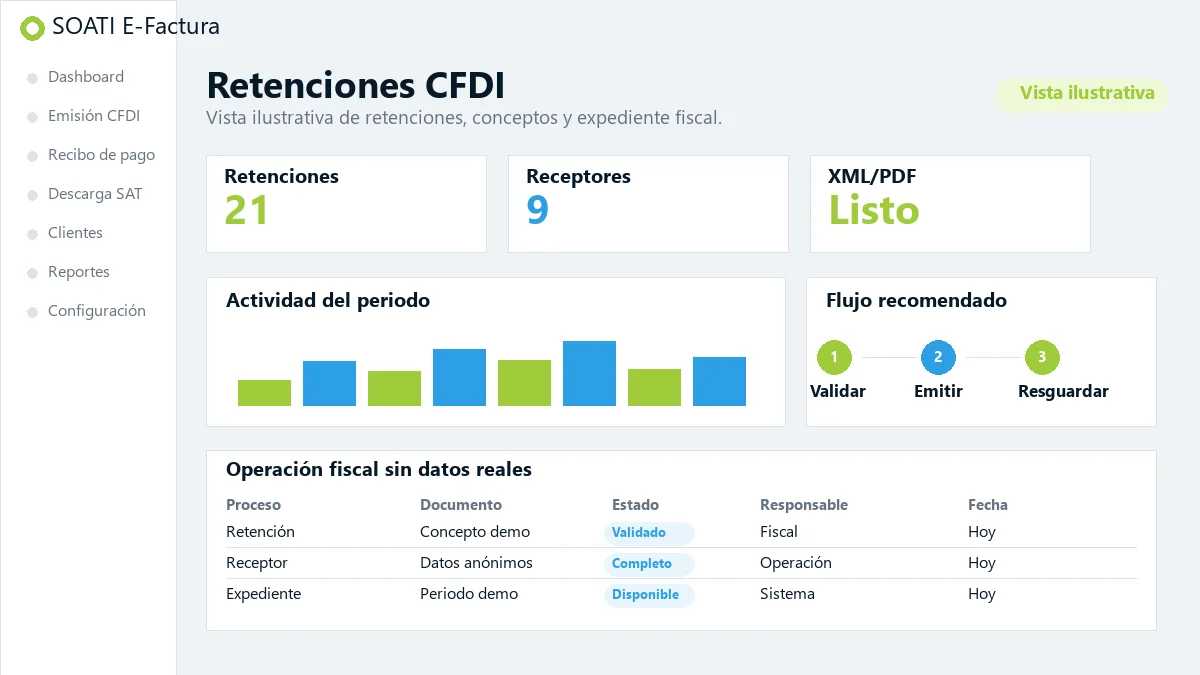Viewport: 1200px width, 675px height.
Task: Click the Validado status badge
Action: click(649, 533)
